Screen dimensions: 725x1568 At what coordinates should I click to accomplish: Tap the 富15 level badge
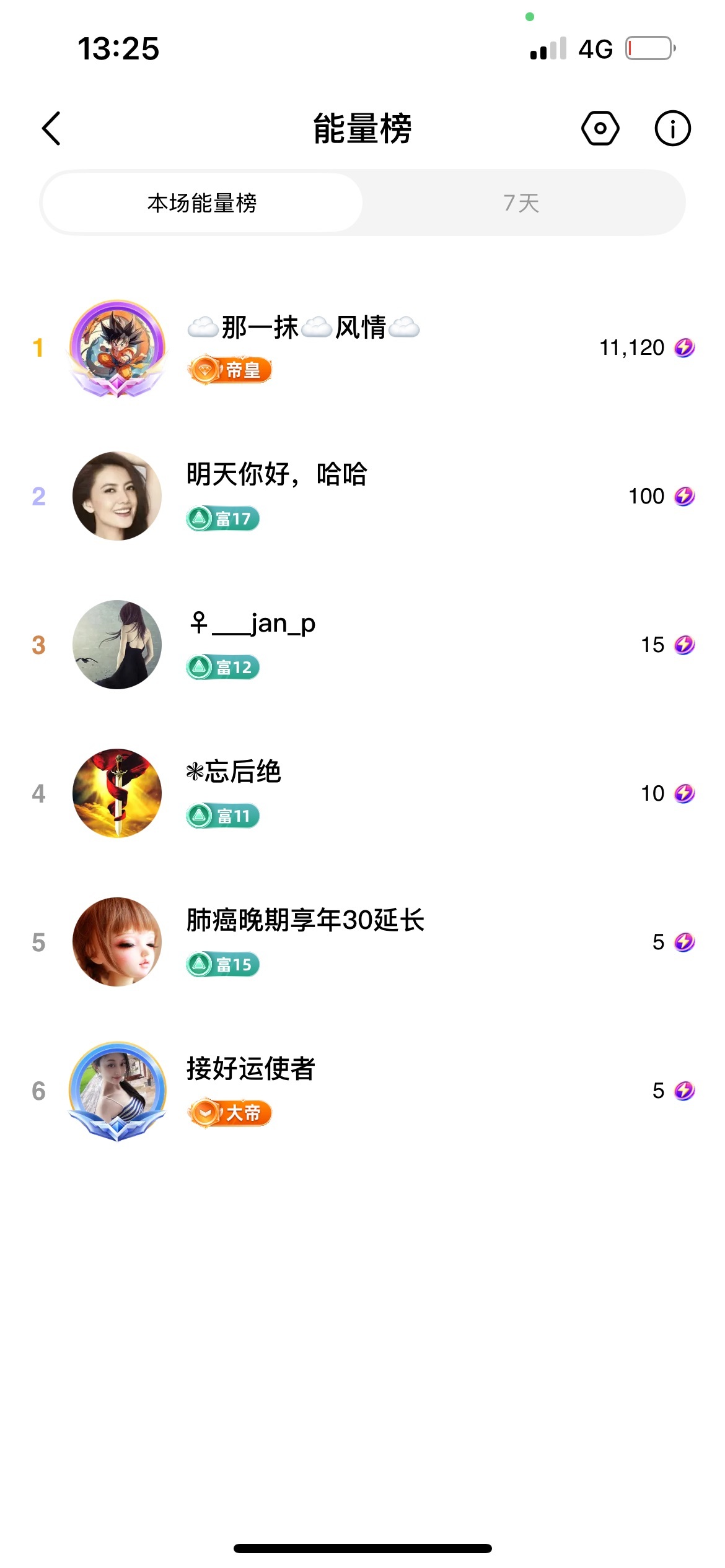point(222,964)
